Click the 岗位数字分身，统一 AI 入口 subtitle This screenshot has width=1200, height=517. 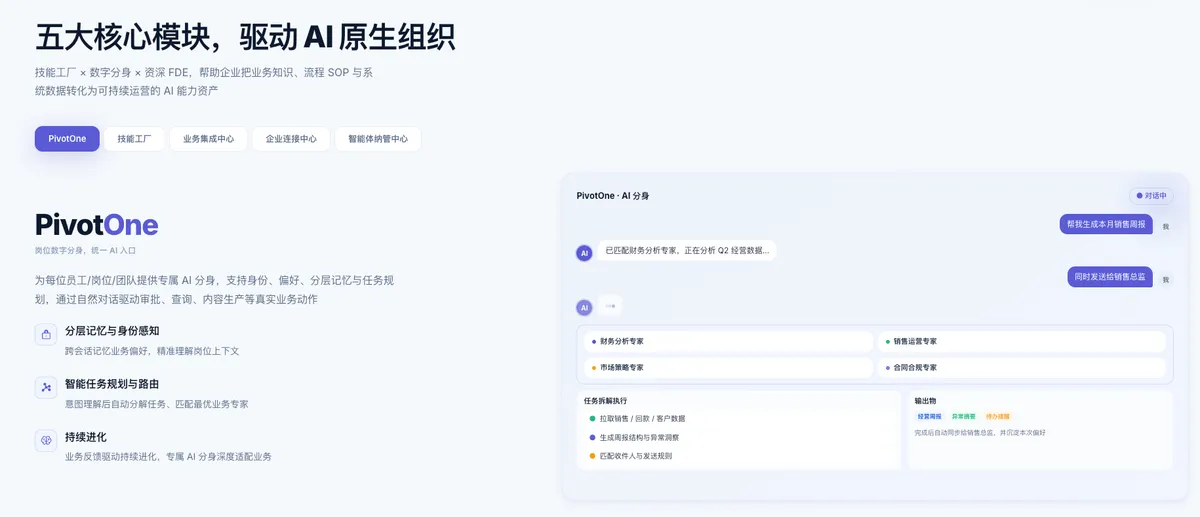pos(84,250)
